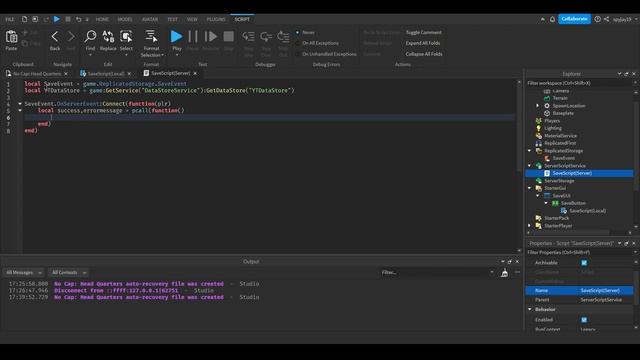
Task: Click the Resume playtest icon
Action: coord(211,36)
